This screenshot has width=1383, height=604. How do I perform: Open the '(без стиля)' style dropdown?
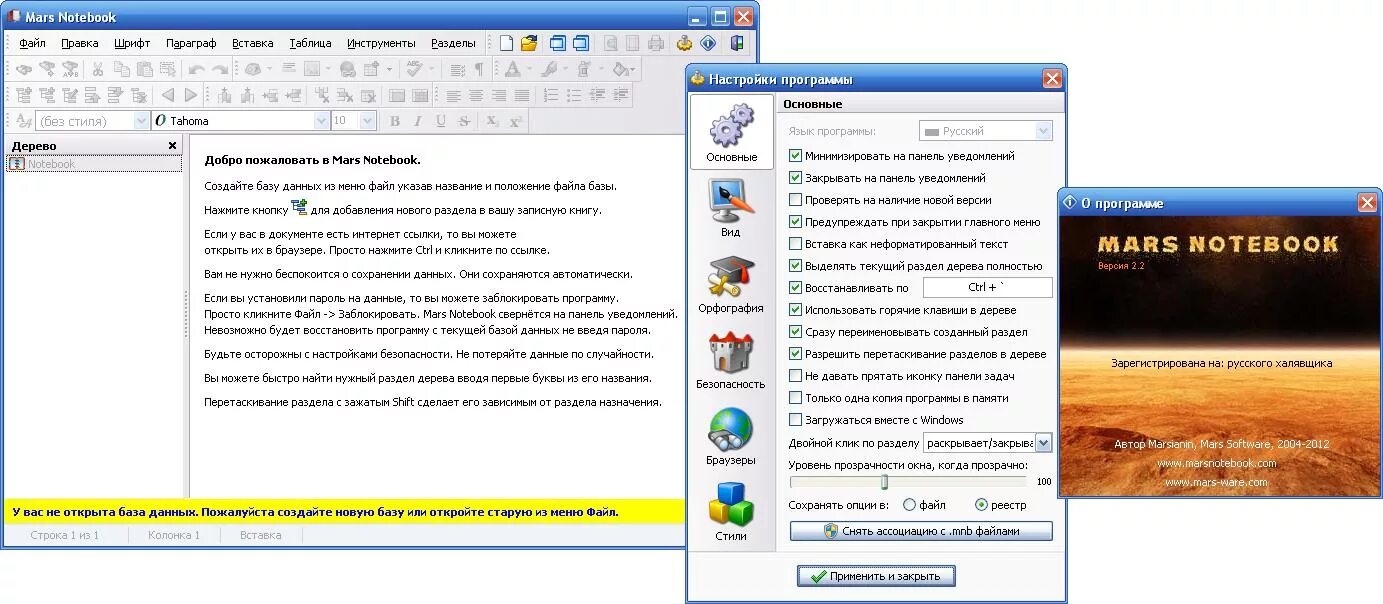[x=141, y=121]
